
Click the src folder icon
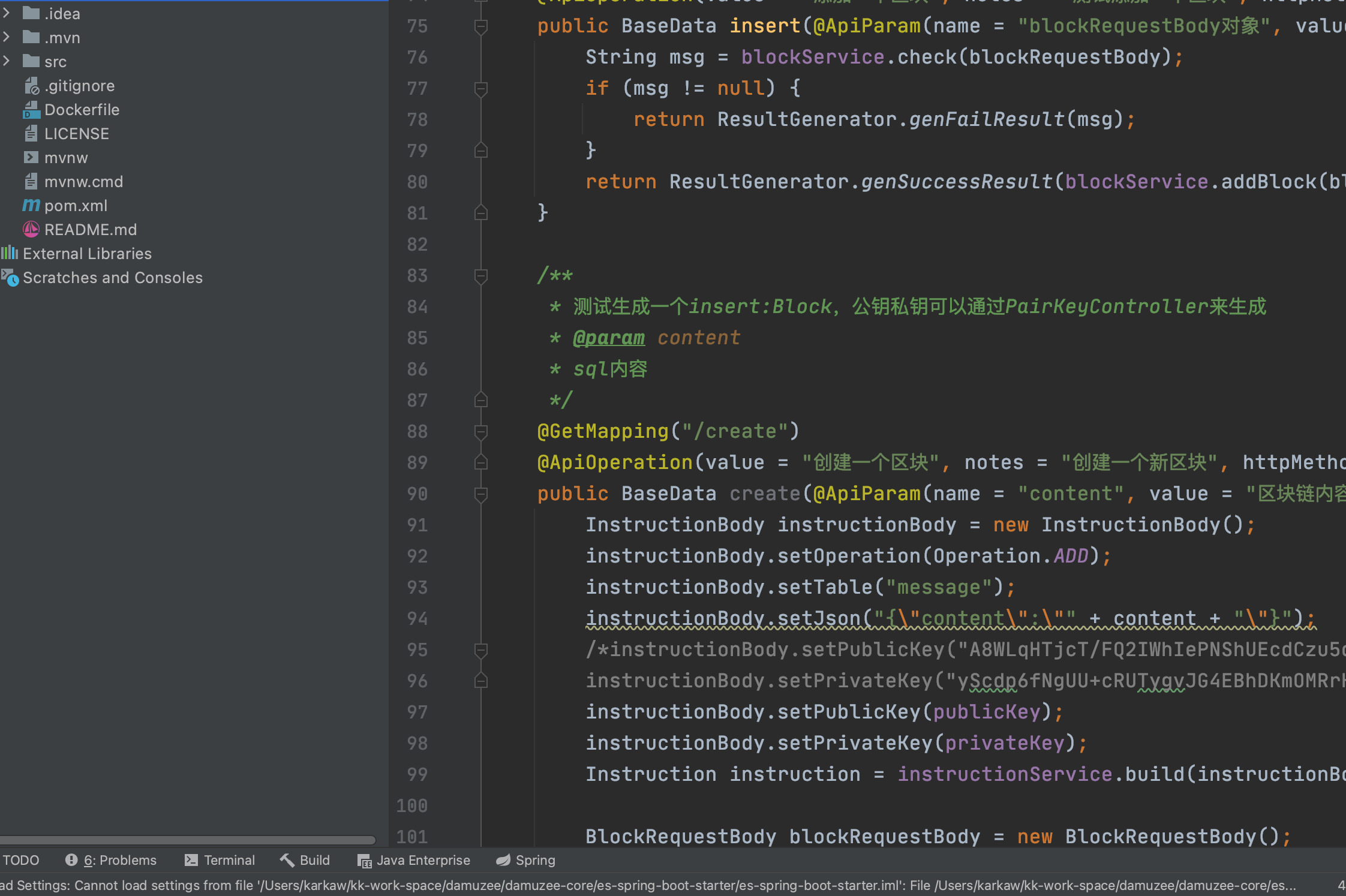pos(31,61)
